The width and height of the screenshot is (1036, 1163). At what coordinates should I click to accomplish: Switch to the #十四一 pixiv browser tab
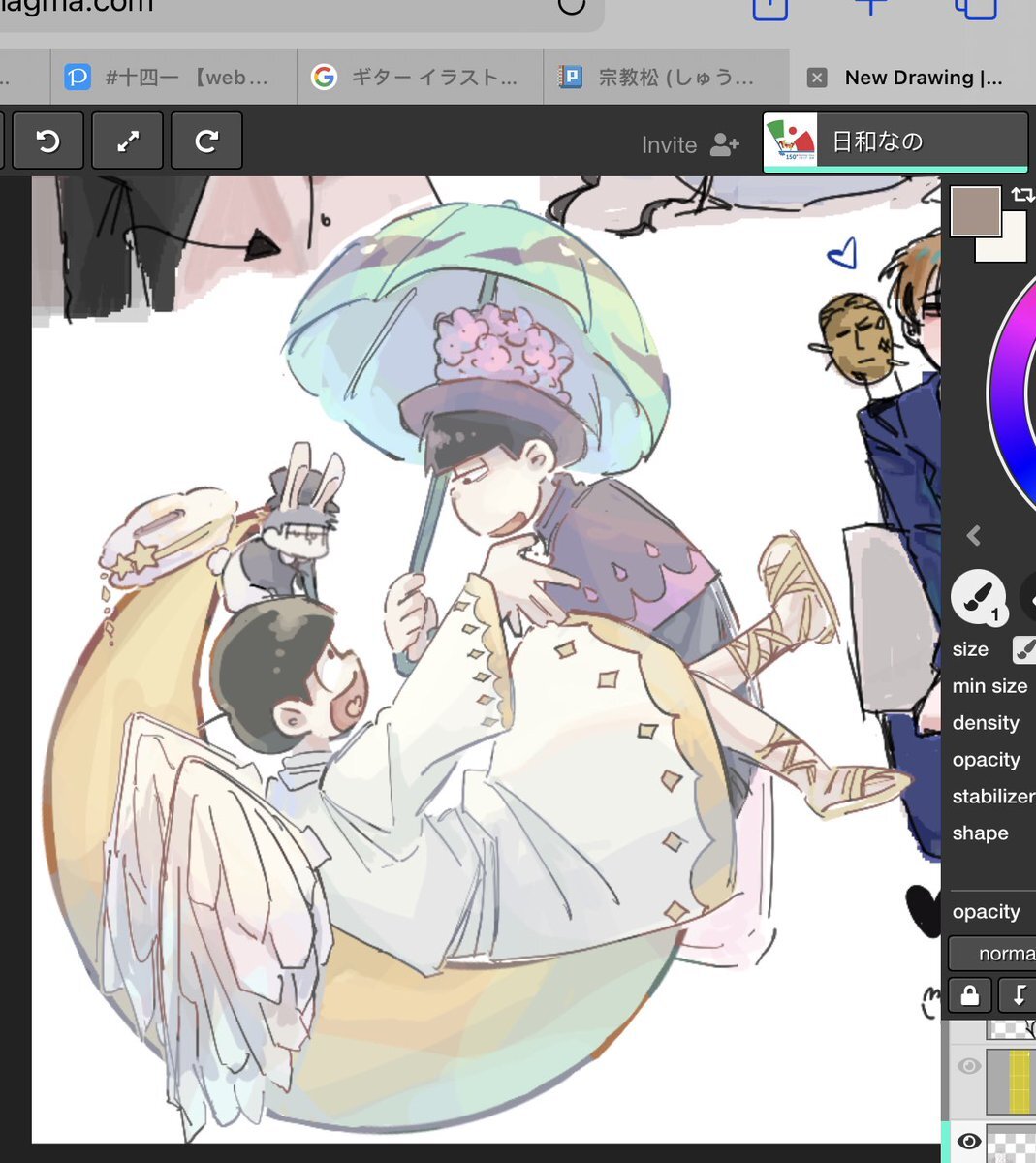click(173, 78)
